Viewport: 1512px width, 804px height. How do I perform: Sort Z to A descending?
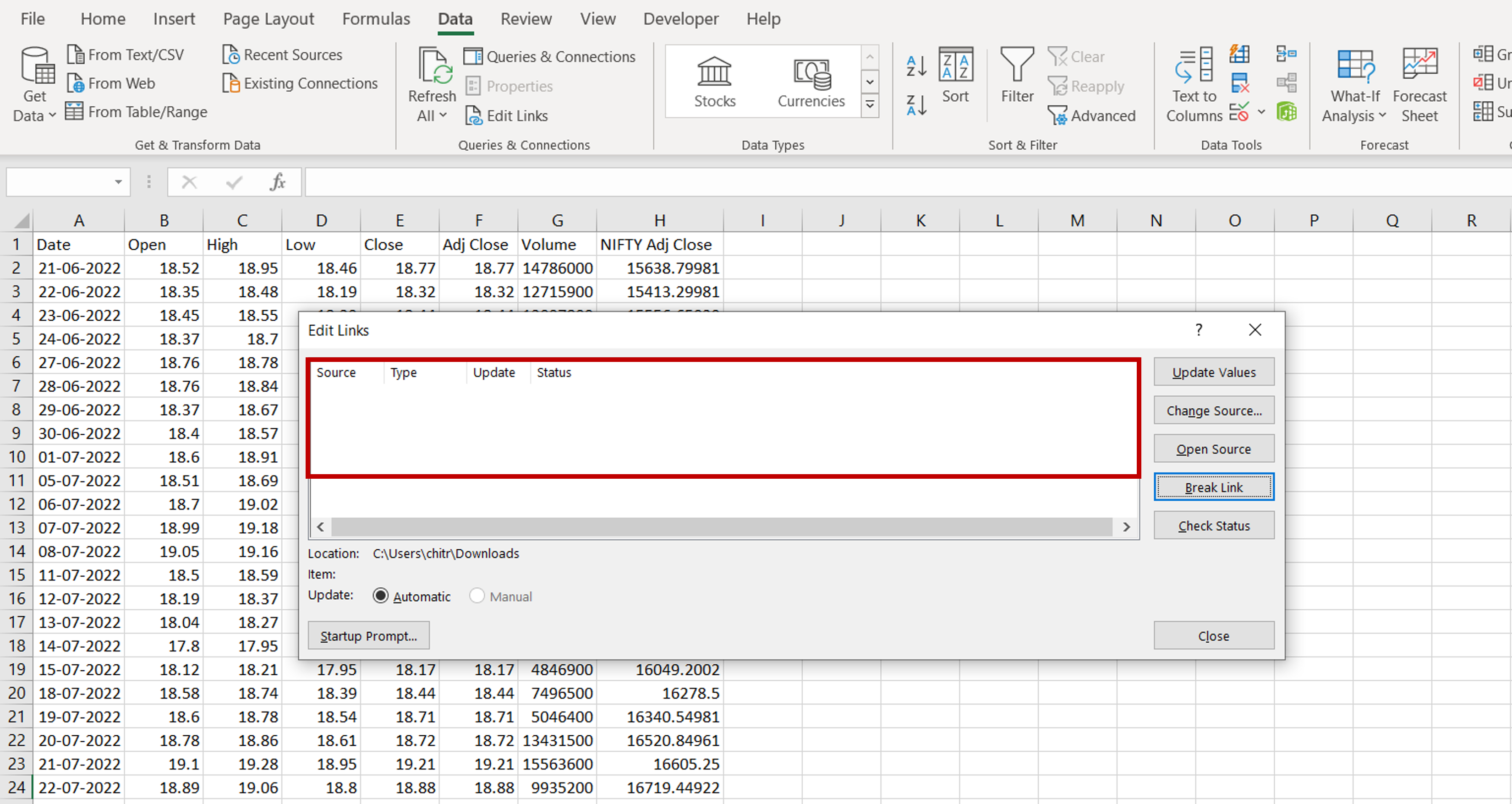tap(916, 106)
